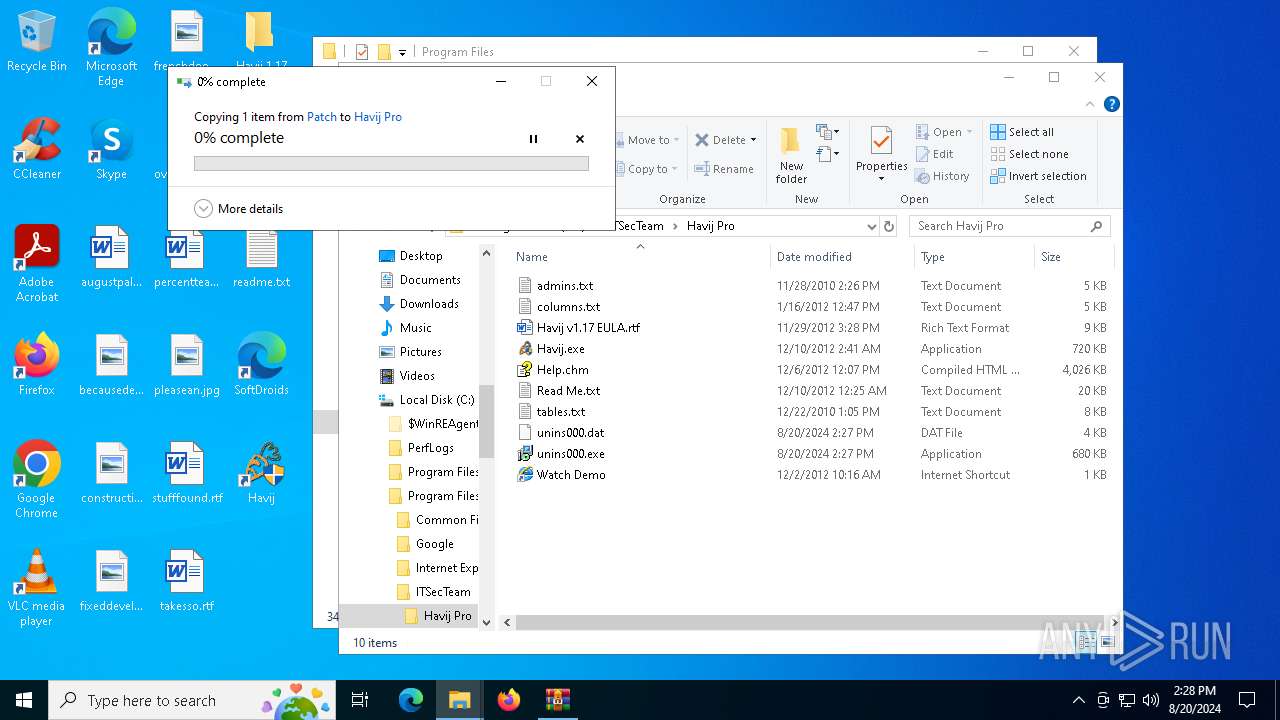Click the Search Havij Pro field

[x=1010, y=226]
